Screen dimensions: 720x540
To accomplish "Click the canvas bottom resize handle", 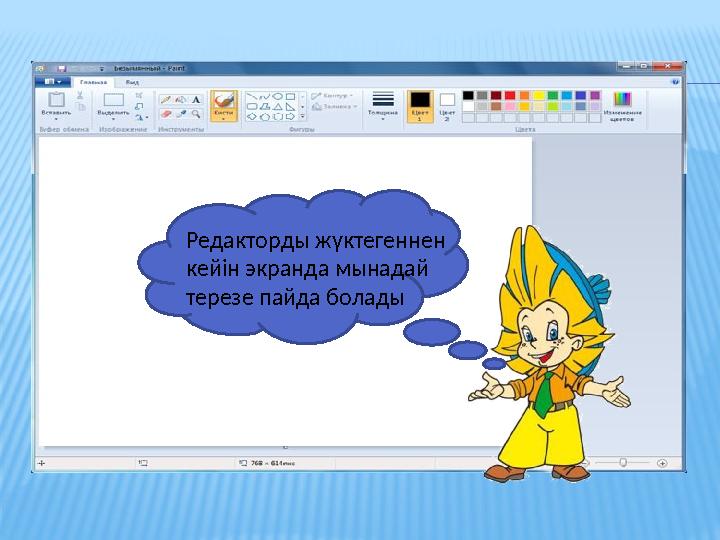I will (x=285, y=447).
